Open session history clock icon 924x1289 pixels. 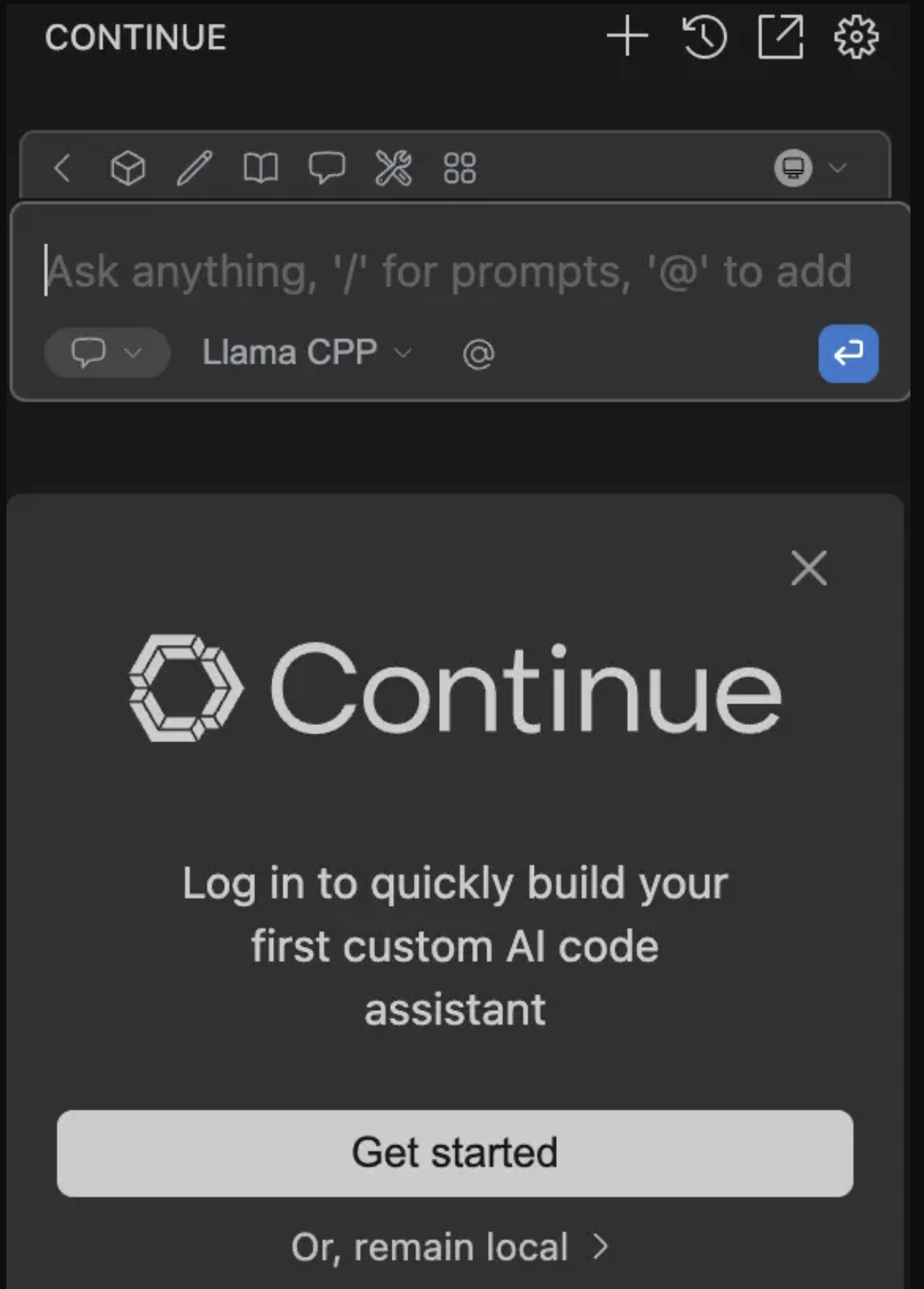click(704, 37)
